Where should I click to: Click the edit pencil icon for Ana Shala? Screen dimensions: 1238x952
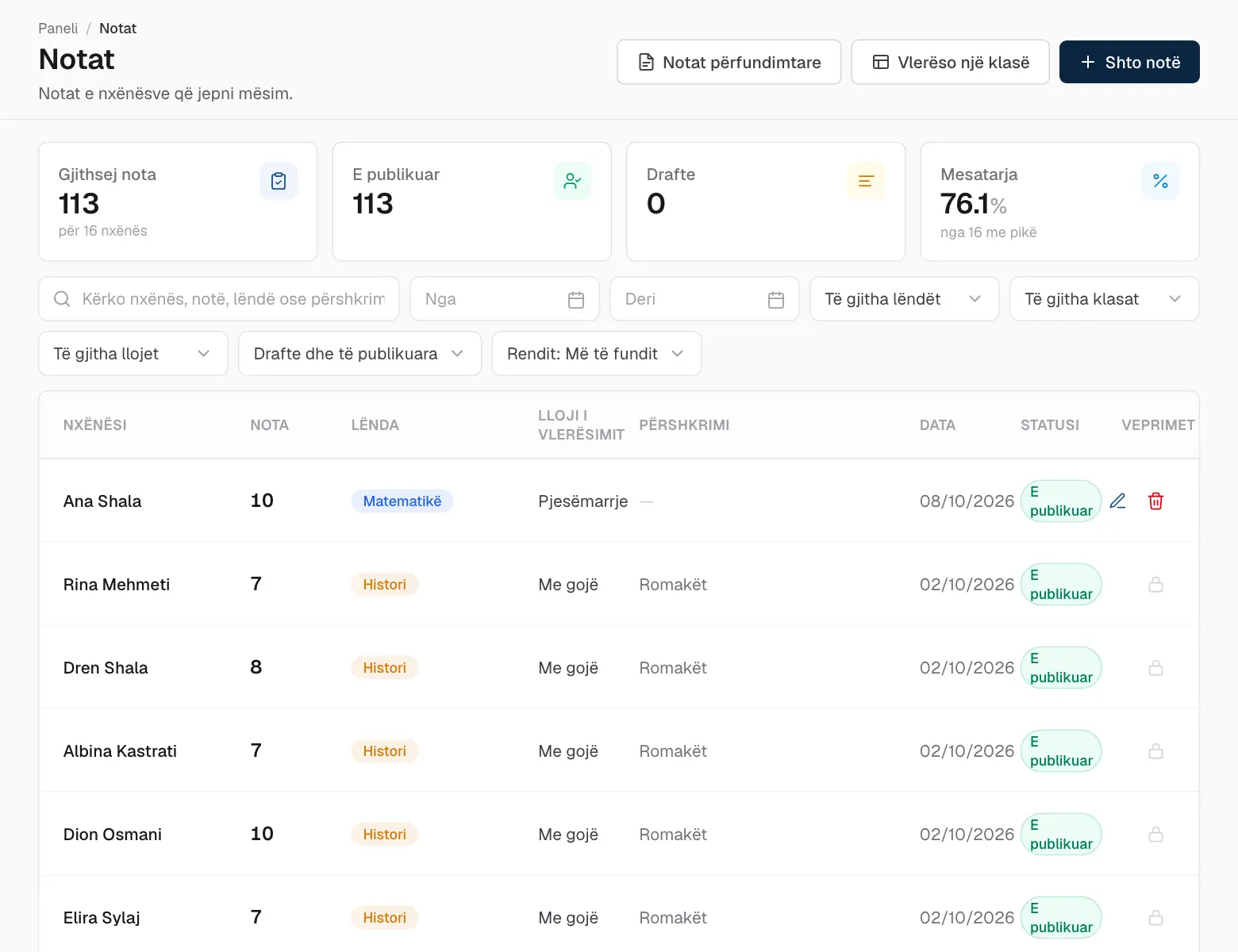1117,501
